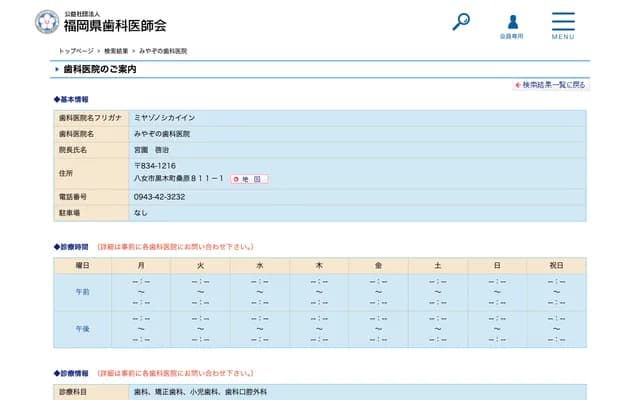Screen dimensions: 640x400
Task: Click the 福岡県歯科医師会 site title text
Action: point(115,25)
